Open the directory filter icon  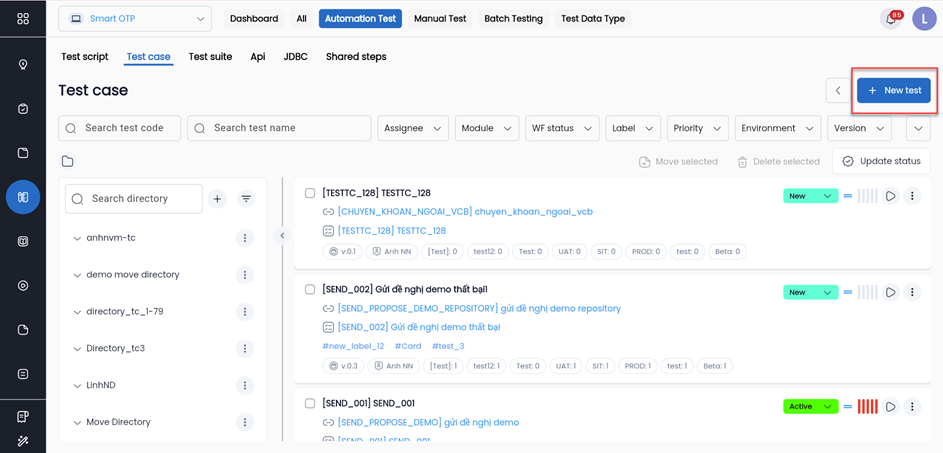246,199
